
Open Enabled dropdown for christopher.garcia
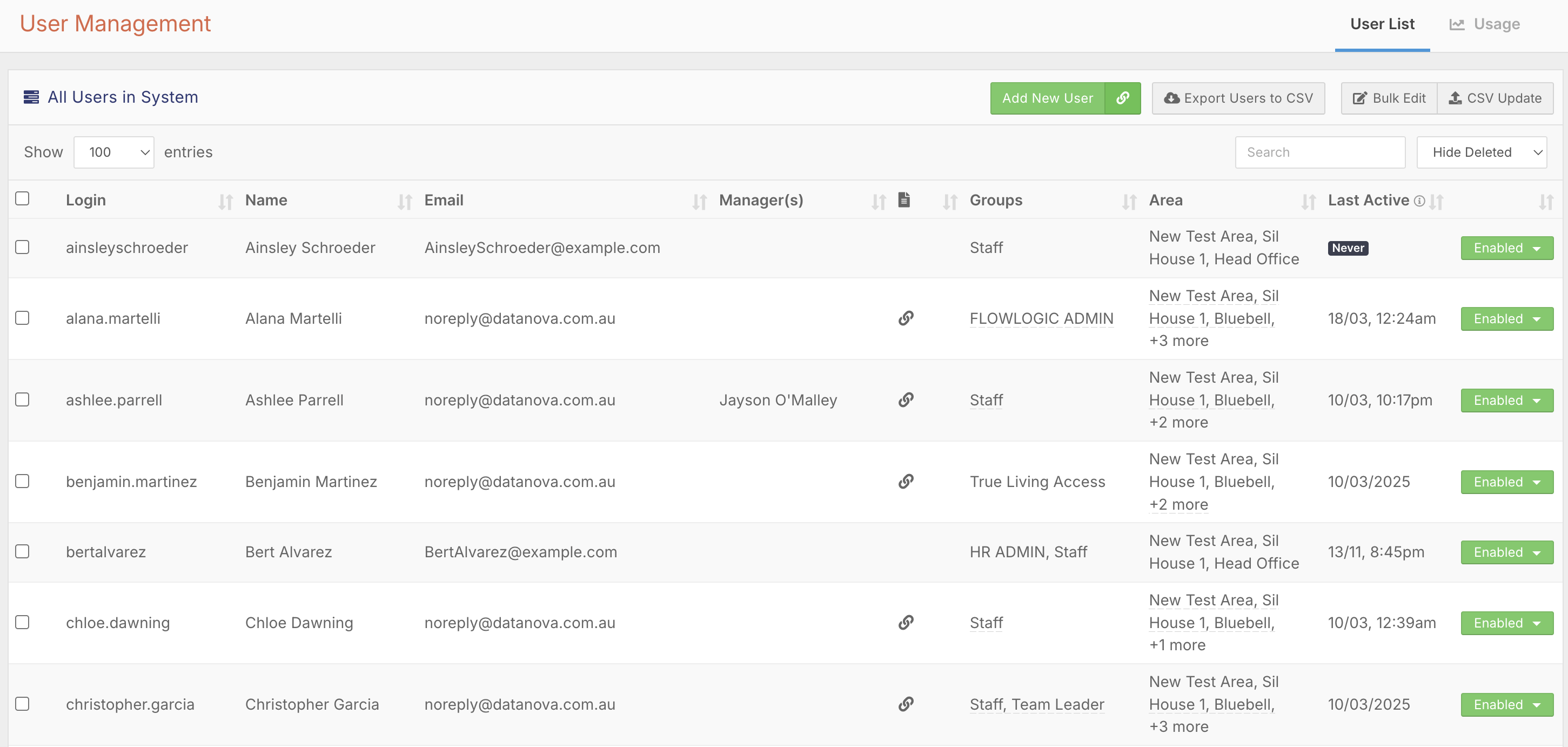(1507, 704)
